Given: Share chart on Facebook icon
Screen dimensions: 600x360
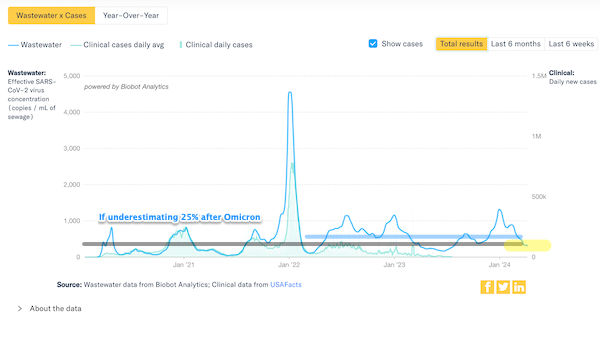Looking at the screenshot, I should 487,287.
